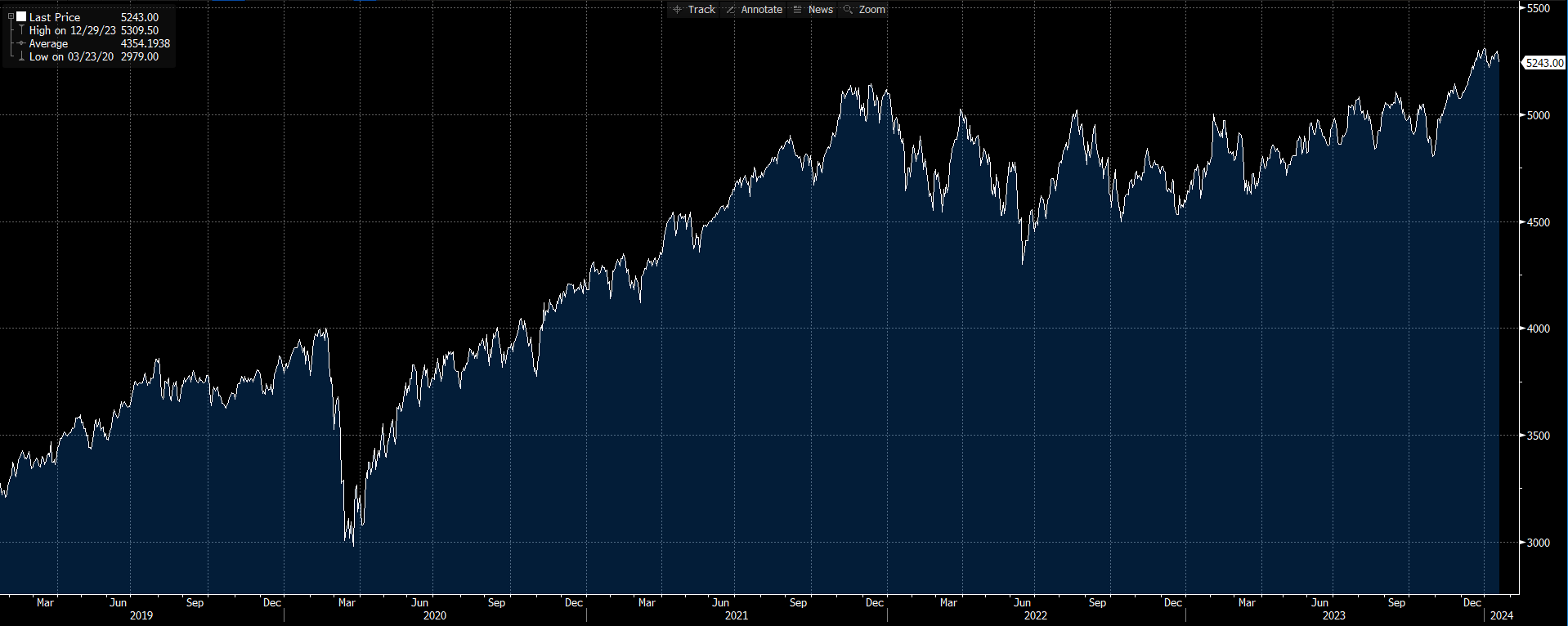Click the Dec label nearest the 2024 marker
The height and width of the screenshot is (626, 1568).
pos(1472,602)
